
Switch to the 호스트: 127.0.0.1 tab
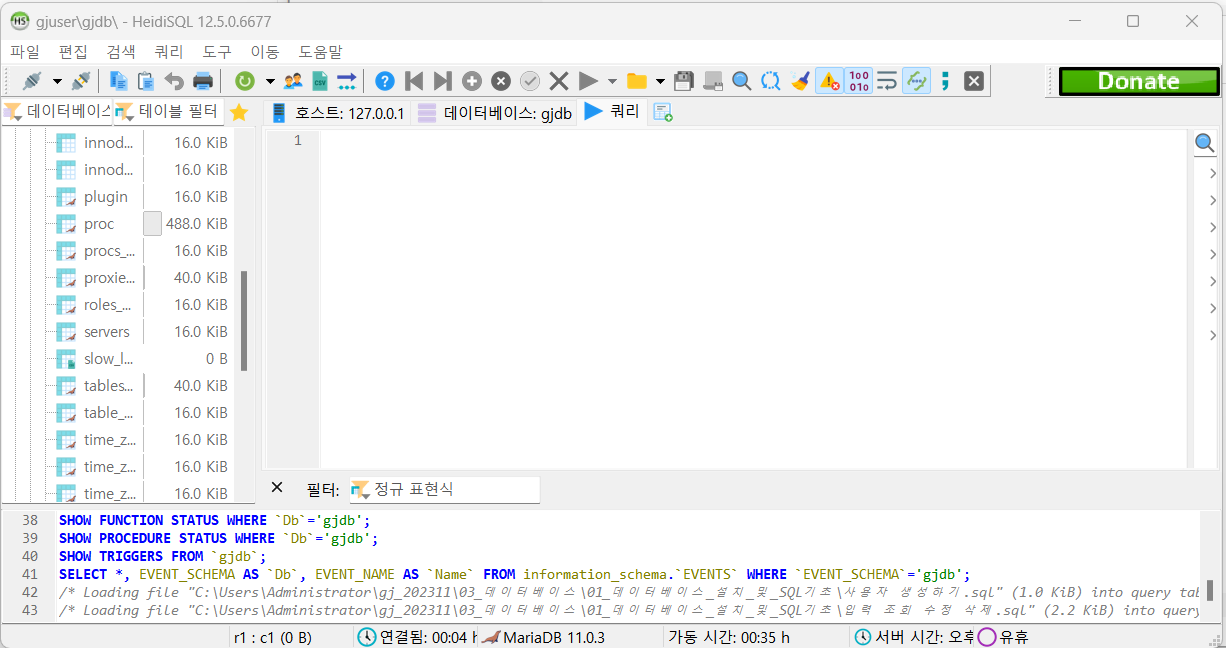[x=337, y=113]
